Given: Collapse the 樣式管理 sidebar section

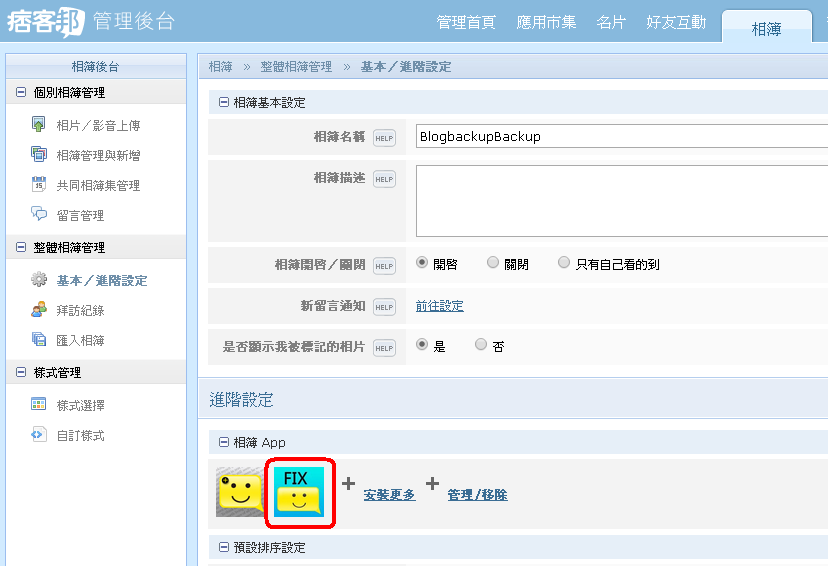Looking at the screenshot, I should tap(21, 372).
